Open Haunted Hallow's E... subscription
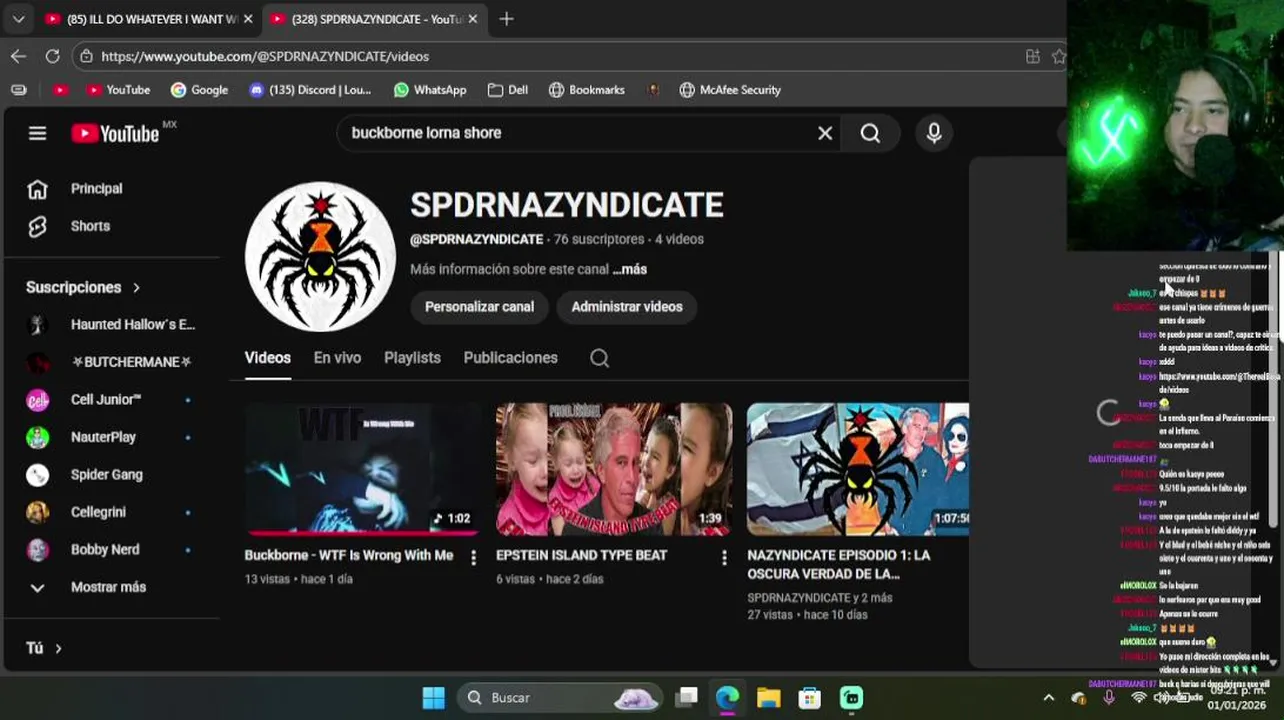This screenshot has width=1284, height=720. (x=112, y=325)
